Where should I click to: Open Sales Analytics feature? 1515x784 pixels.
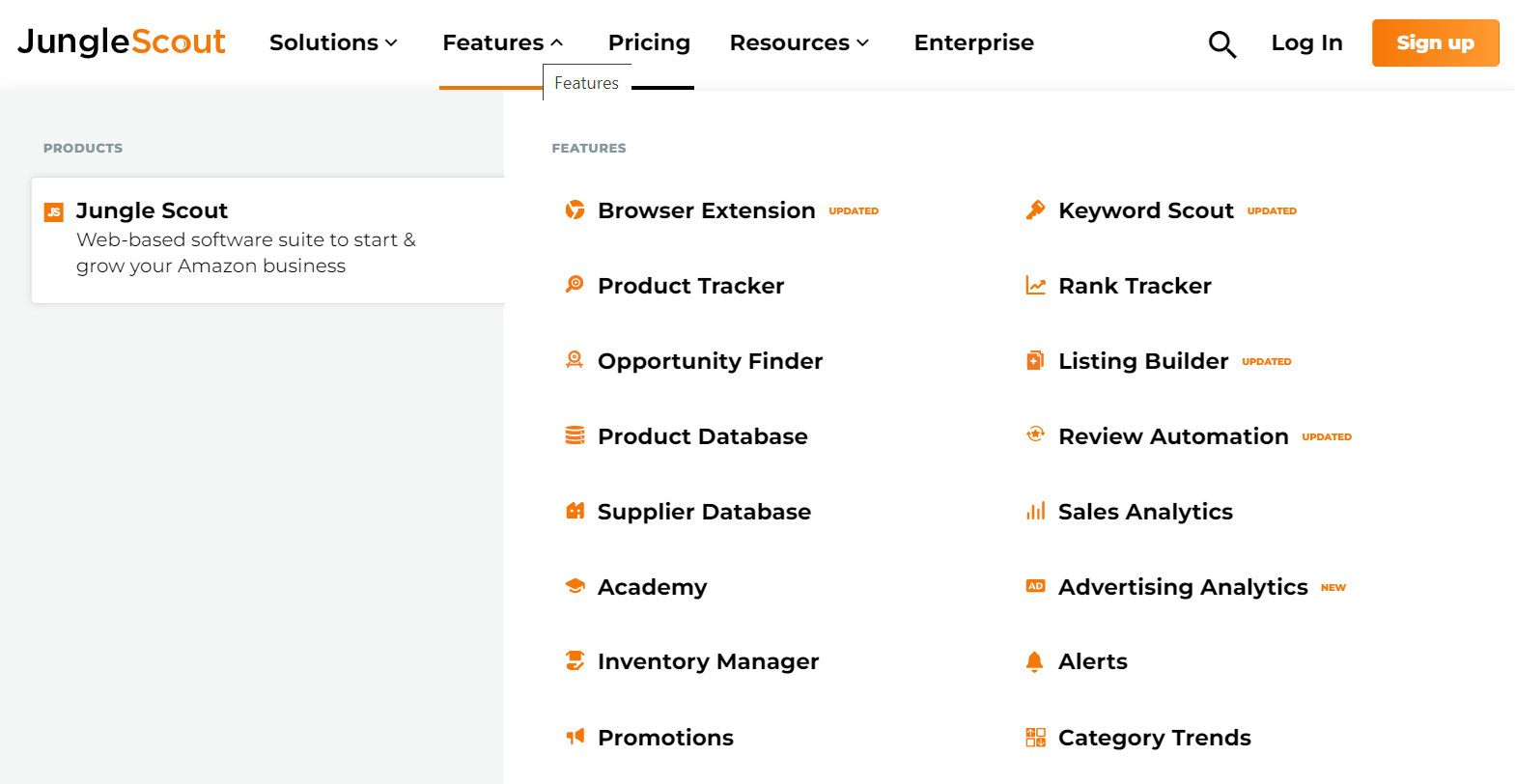pyautogui.click(x=1145, y=512)
